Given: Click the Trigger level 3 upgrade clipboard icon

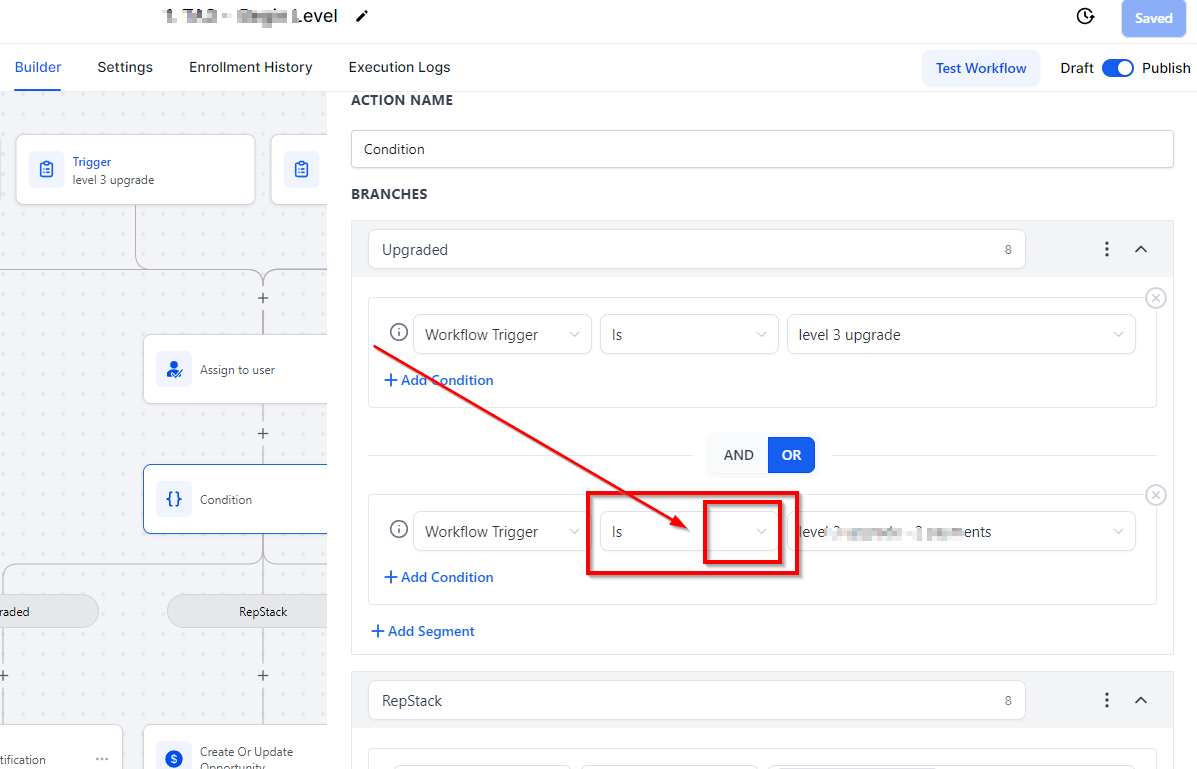Looking at the screenshot, I should [47, 170].
